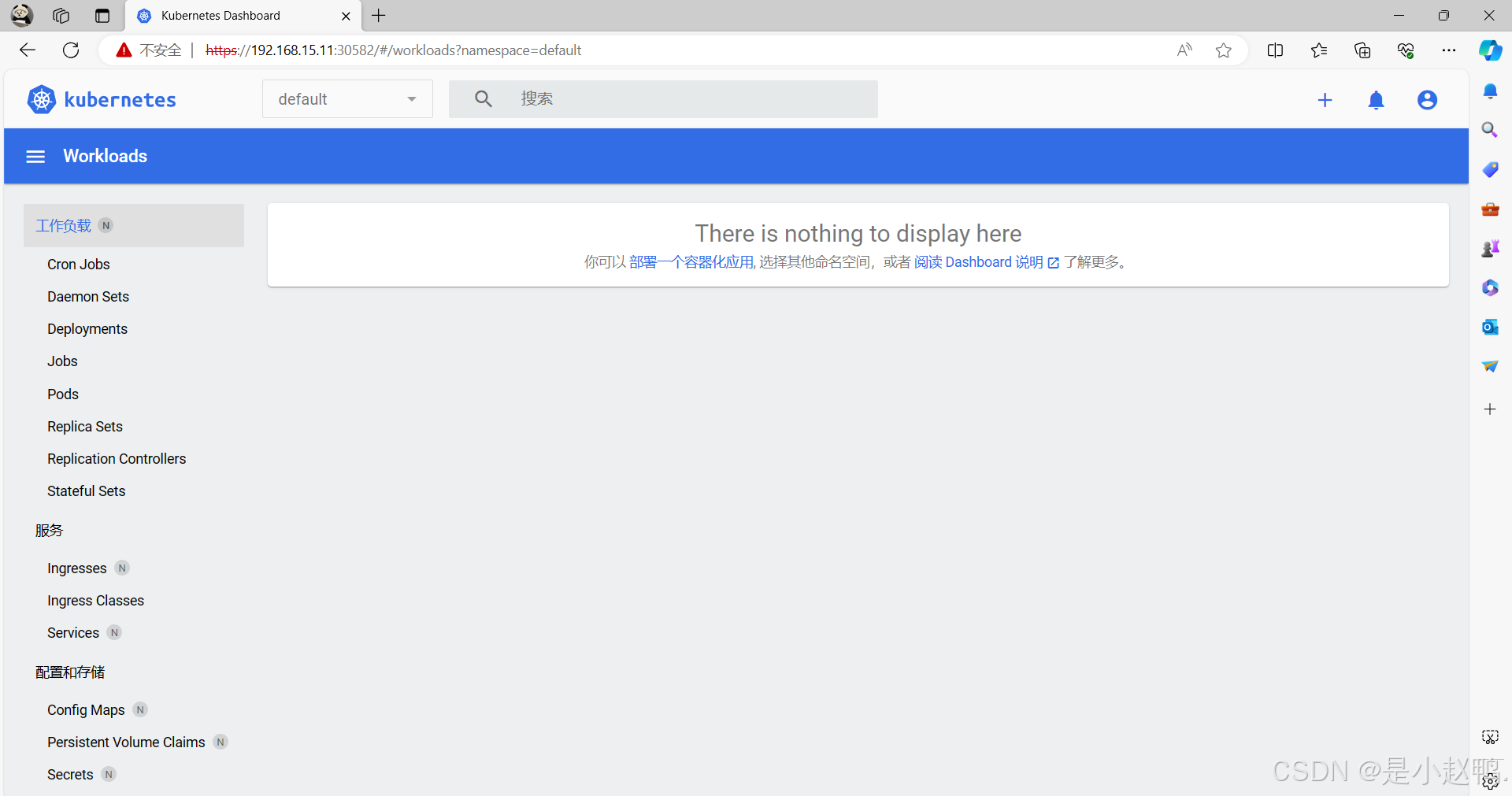1512x796 pixels.
Task: Open the sidebar paper plane icon
Action: tap(1490, 366)
